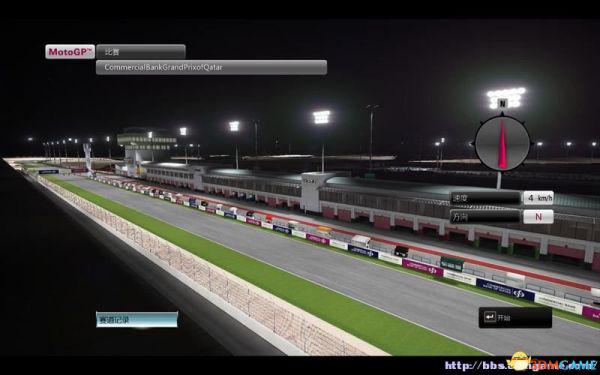Click the N direction value box

pyautogui.click(x=538, y=217)
